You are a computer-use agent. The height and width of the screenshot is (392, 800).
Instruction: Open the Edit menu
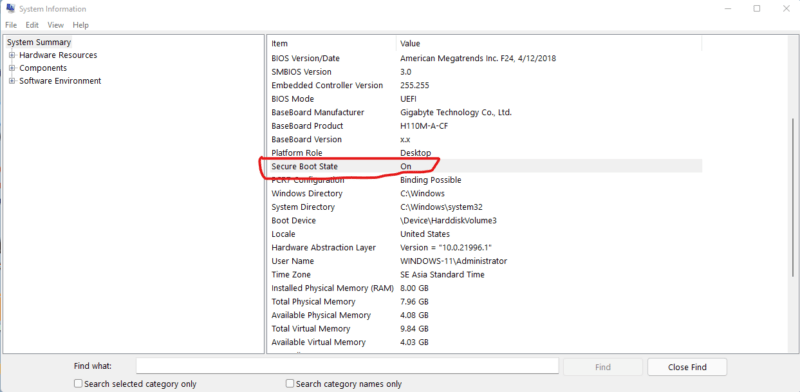[x=32, y=25]
